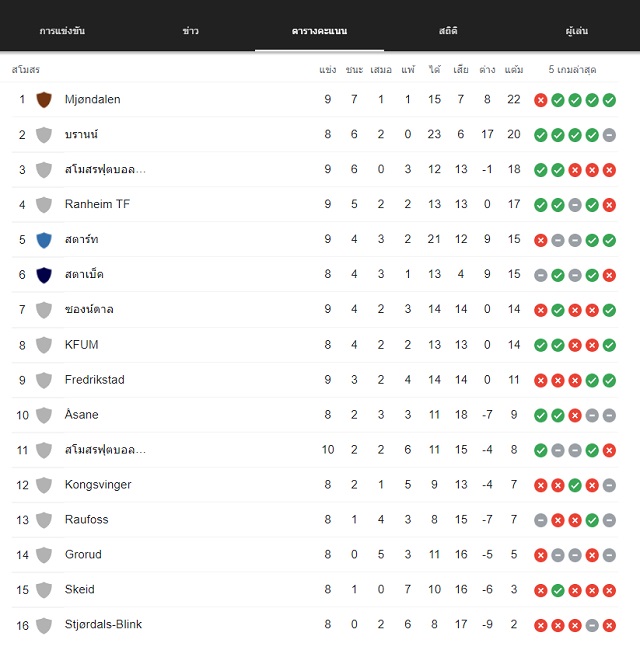Open the KFUM team link
Screen dimensions: 640x650
[82, 345]
